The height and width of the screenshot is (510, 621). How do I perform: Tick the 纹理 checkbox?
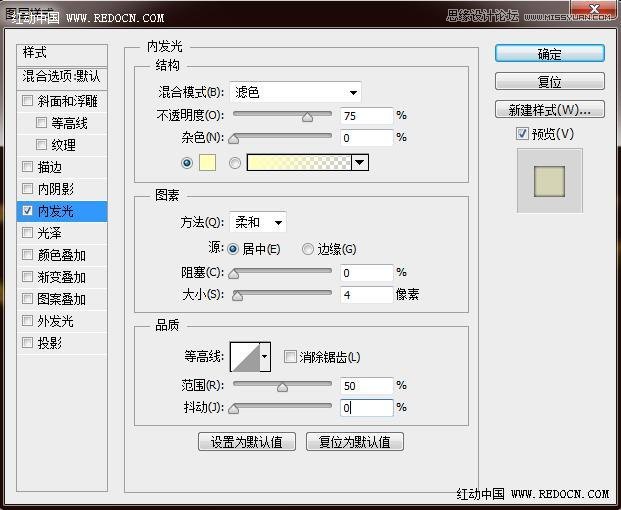(x=41, y=145)
